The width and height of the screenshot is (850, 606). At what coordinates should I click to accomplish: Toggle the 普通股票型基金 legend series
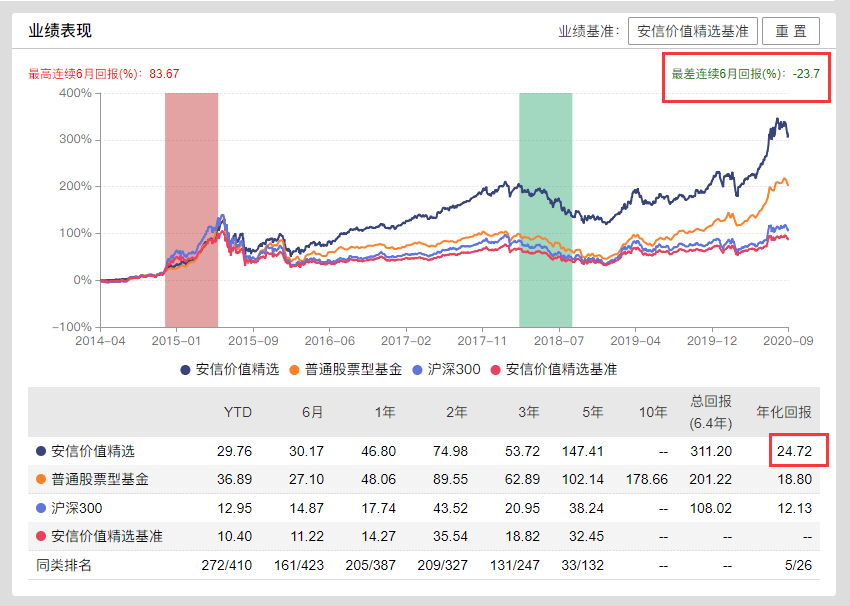(x=346, y=370)
